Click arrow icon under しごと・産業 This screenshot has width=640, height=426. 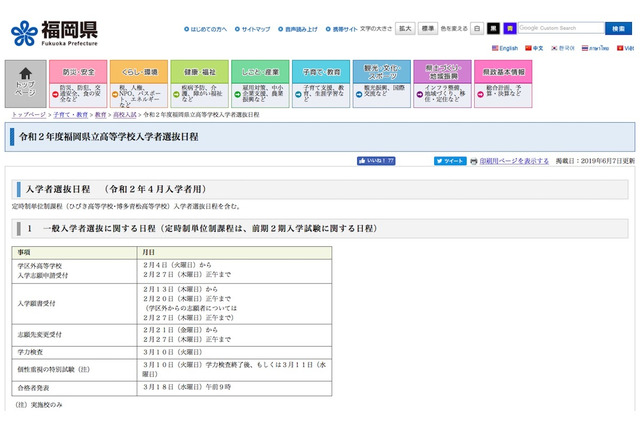coord(237,94)
